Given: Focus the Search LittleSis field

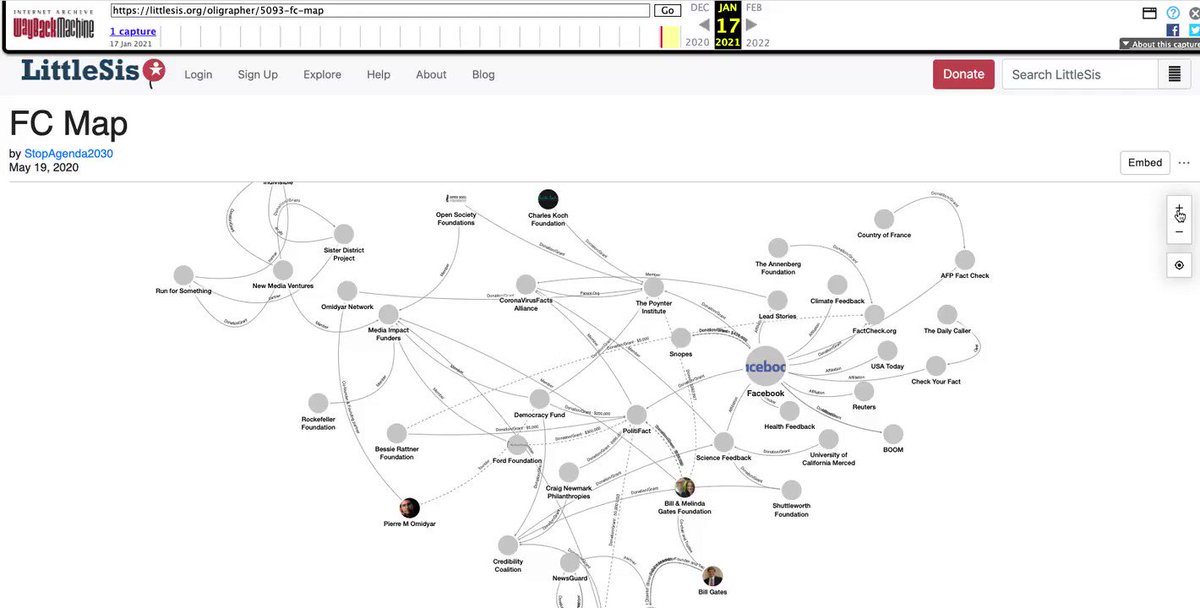Looking at the screenshot, I should click(x=1080, y=74).
